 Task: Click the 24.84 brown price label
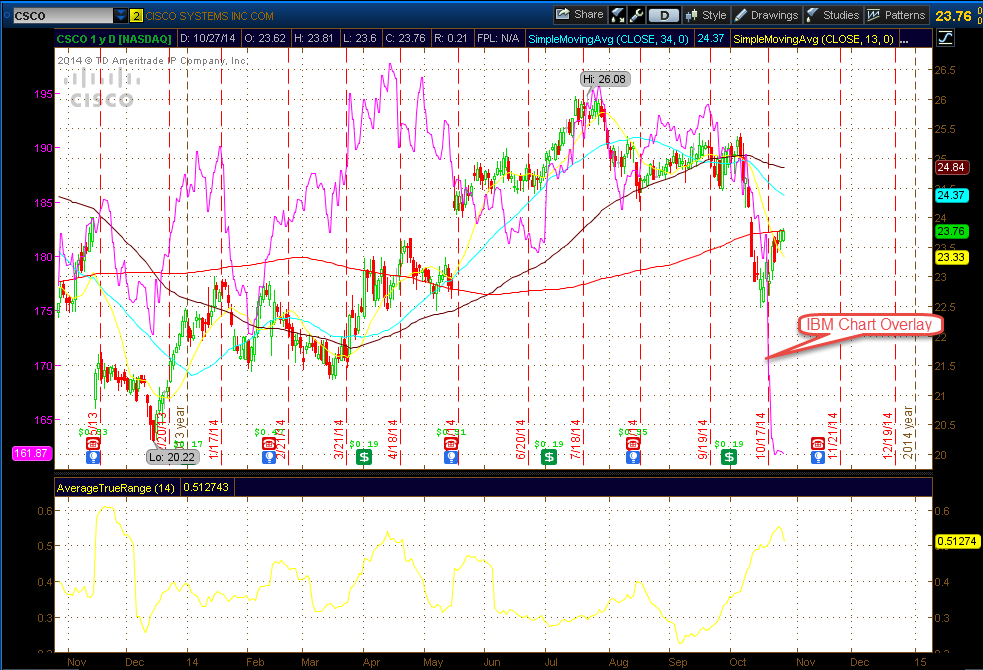click(951, 167)
